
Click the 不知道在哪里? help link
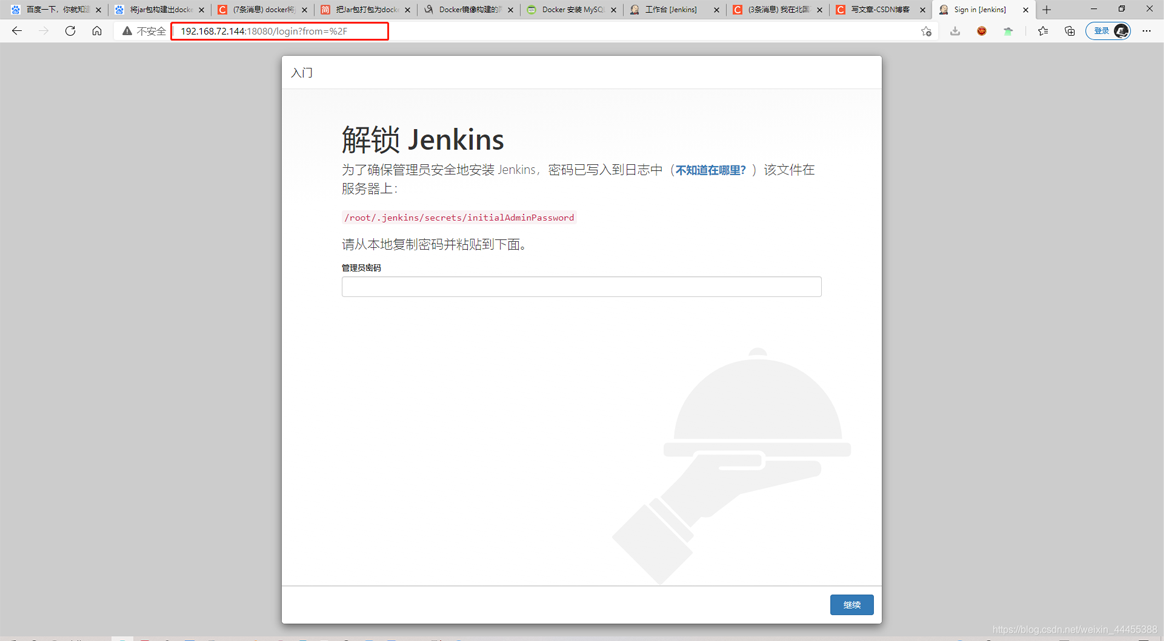coord(710,171)
